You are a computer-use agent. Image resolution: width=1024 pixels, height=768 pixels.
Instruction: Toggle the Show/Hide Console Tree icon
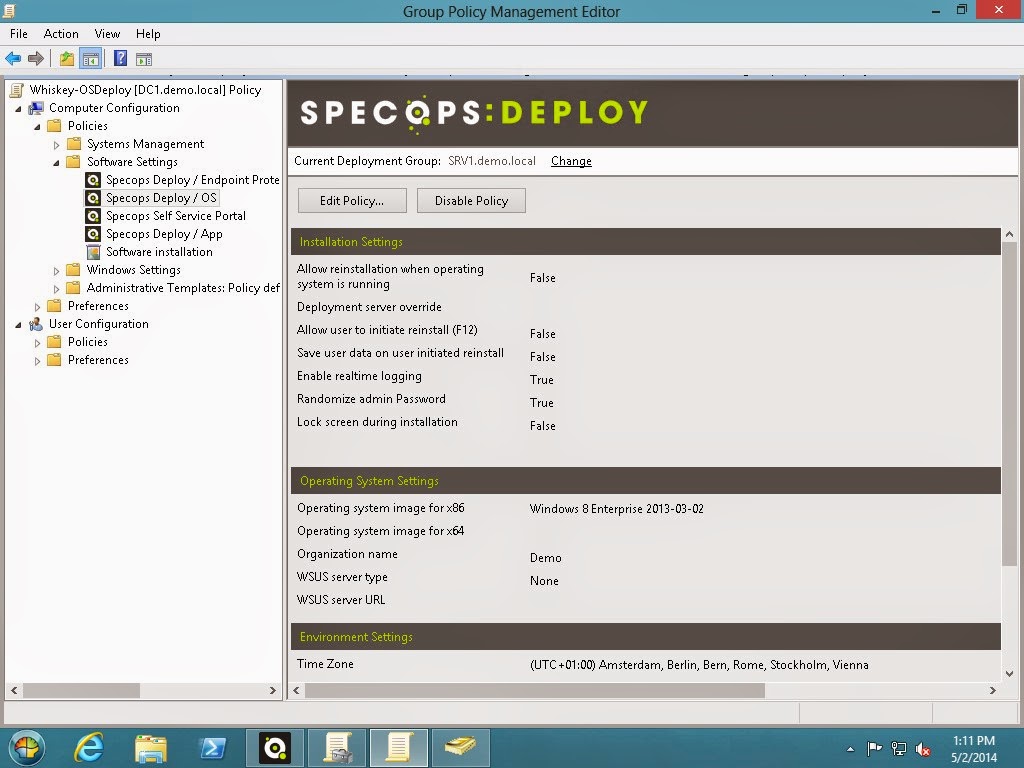[91, 59]
